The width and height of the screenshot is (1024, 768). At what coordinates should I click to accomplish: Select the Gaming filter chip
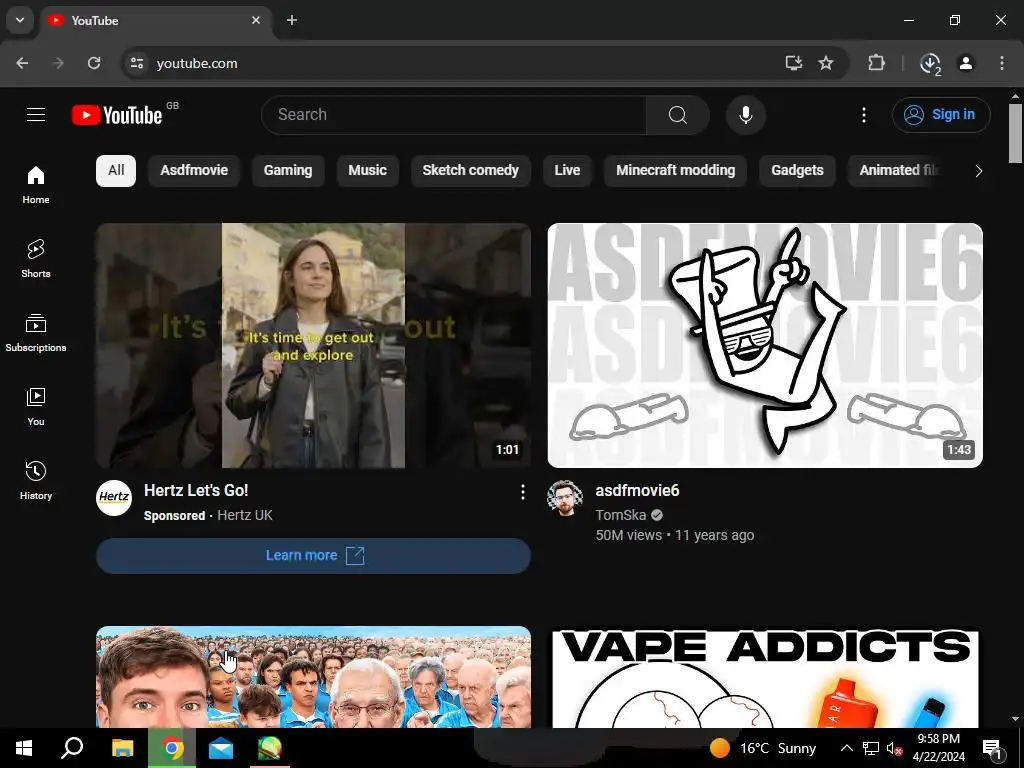pyautogui.click(x=288, y=170)
